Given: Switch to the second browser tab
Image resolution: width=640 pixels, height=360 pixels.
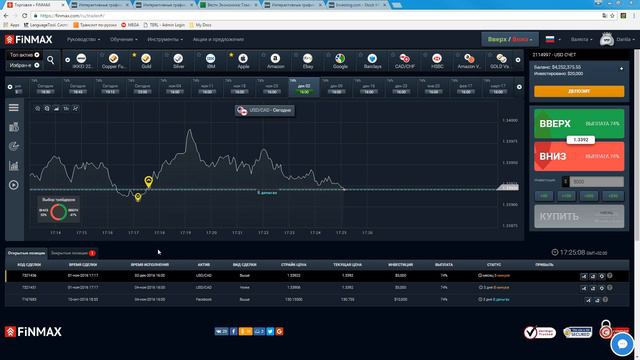Looking at the screenshot, I should pyautogui.click(x=99, y=5).
